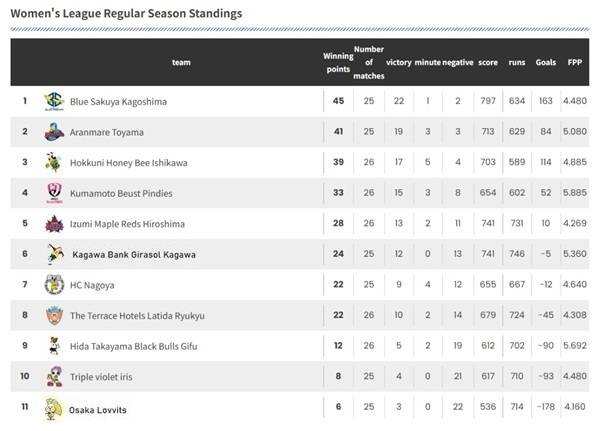This screenshot has height=431, width=600.
Task: Click the Triple violet iris logo
Action: (x=54, y=377)
